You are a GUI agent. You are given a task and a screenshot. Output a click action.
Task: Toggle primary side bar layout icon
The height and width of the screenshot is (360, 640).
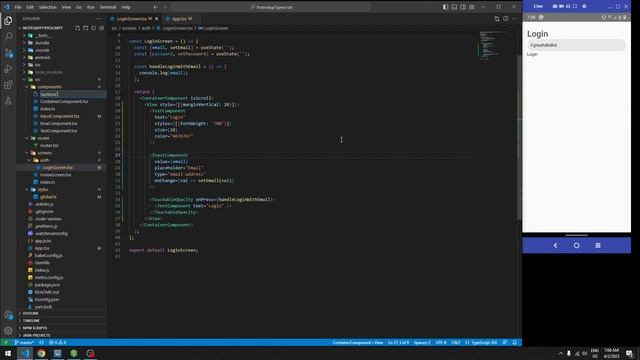[x=445, y=7]
